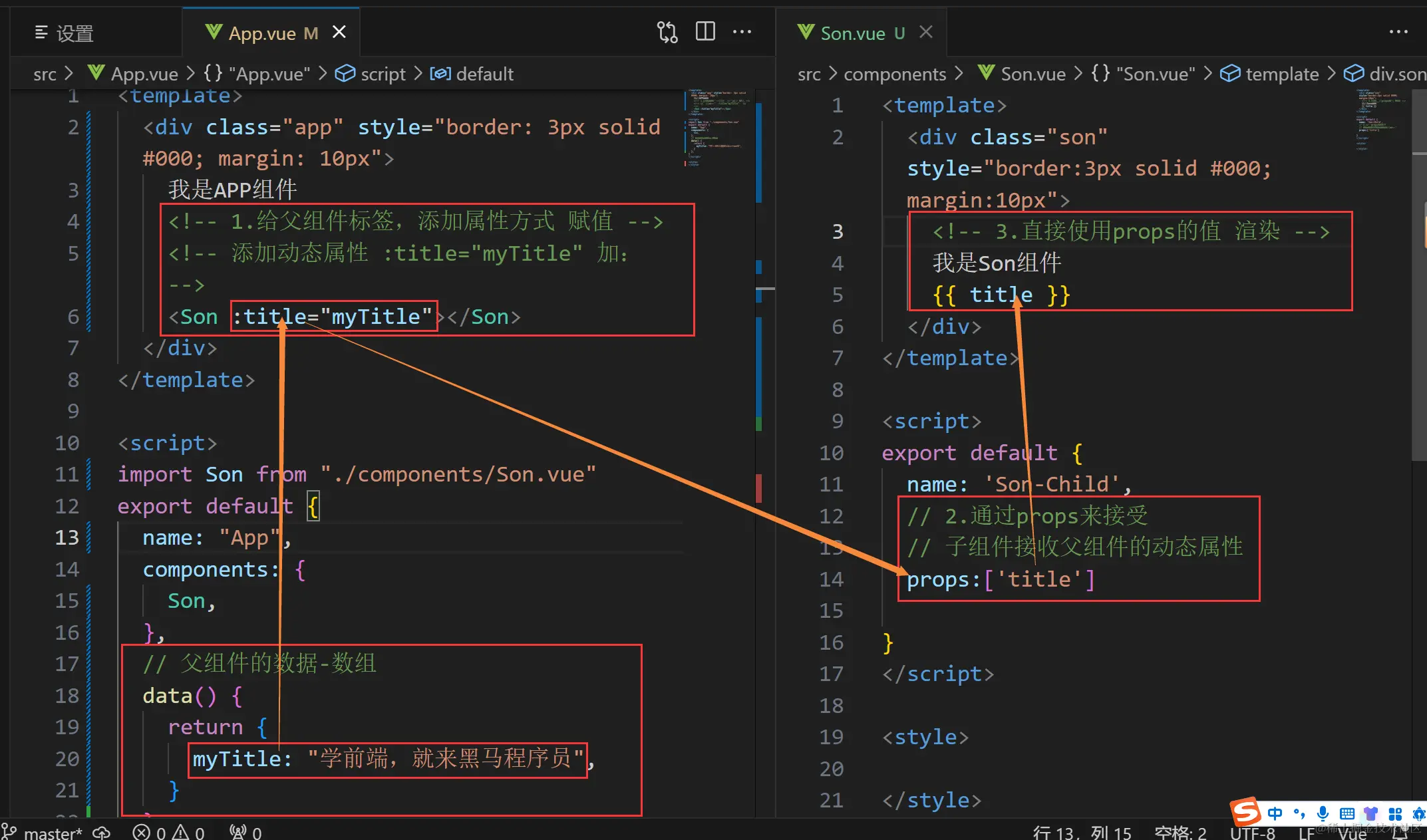This screenshot has width=1427, height=840.
Task: Close the Son.vue tab
Action: [926, 32]
